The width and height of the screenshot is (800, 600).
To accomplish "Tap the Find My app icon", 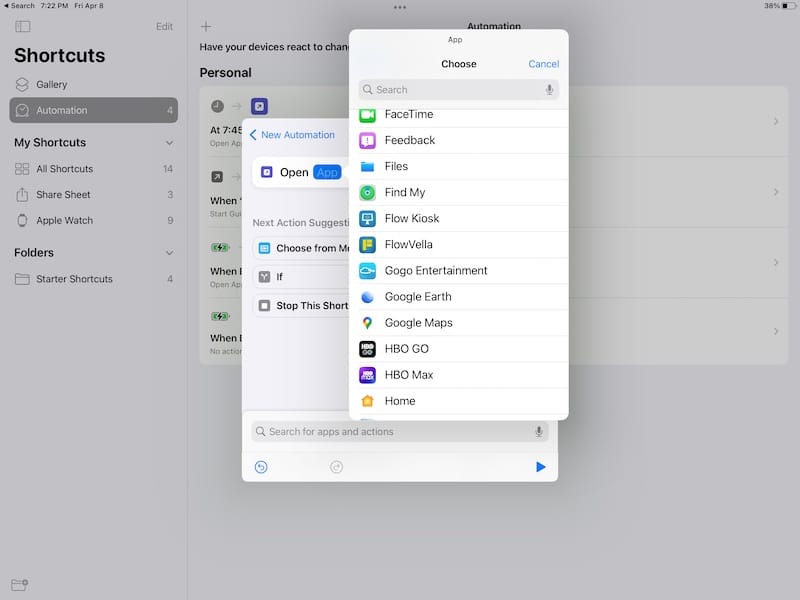I will coord(367,192).
